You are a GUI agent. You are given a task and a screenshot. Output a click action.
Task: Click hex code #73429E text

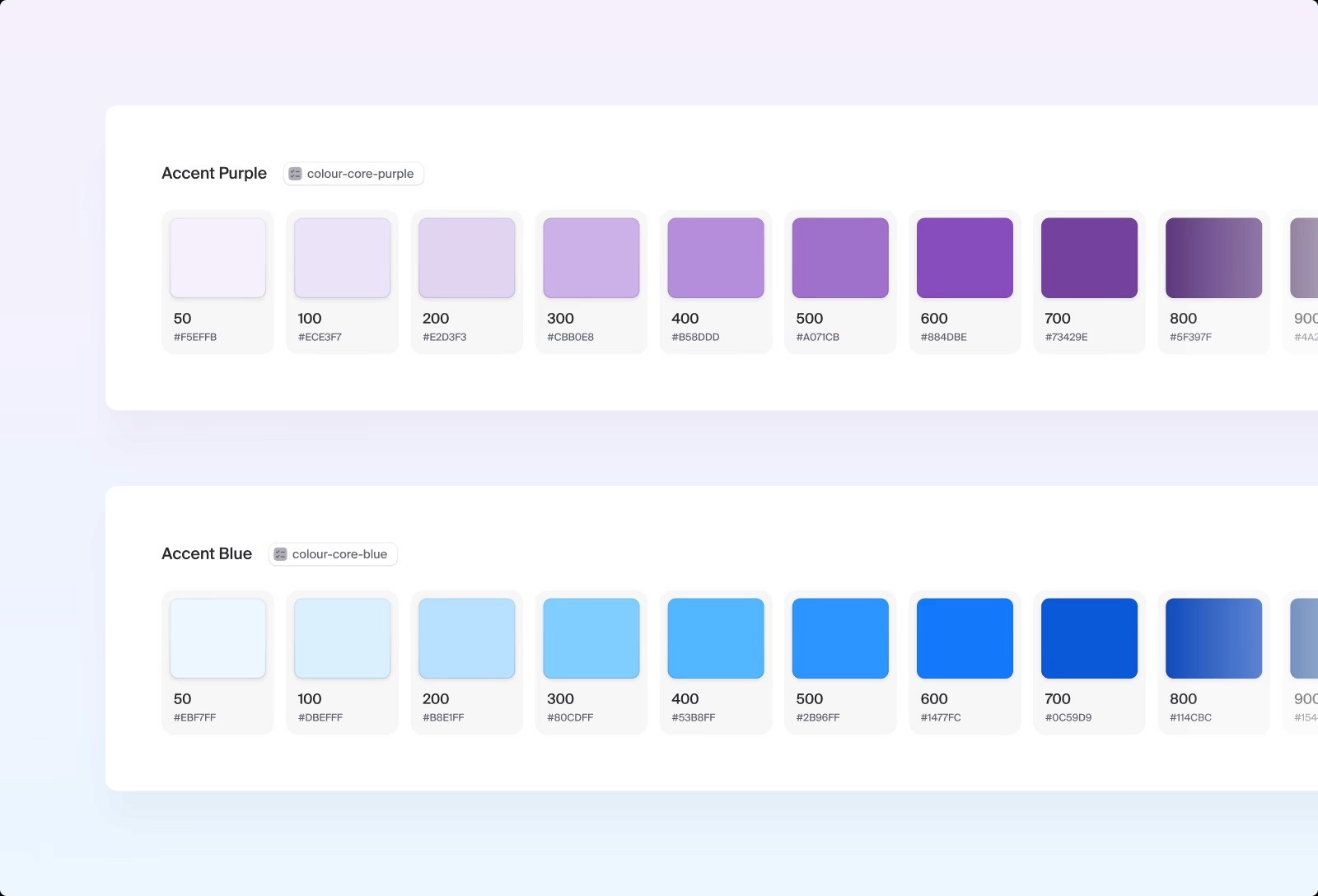pos(1067,337)
